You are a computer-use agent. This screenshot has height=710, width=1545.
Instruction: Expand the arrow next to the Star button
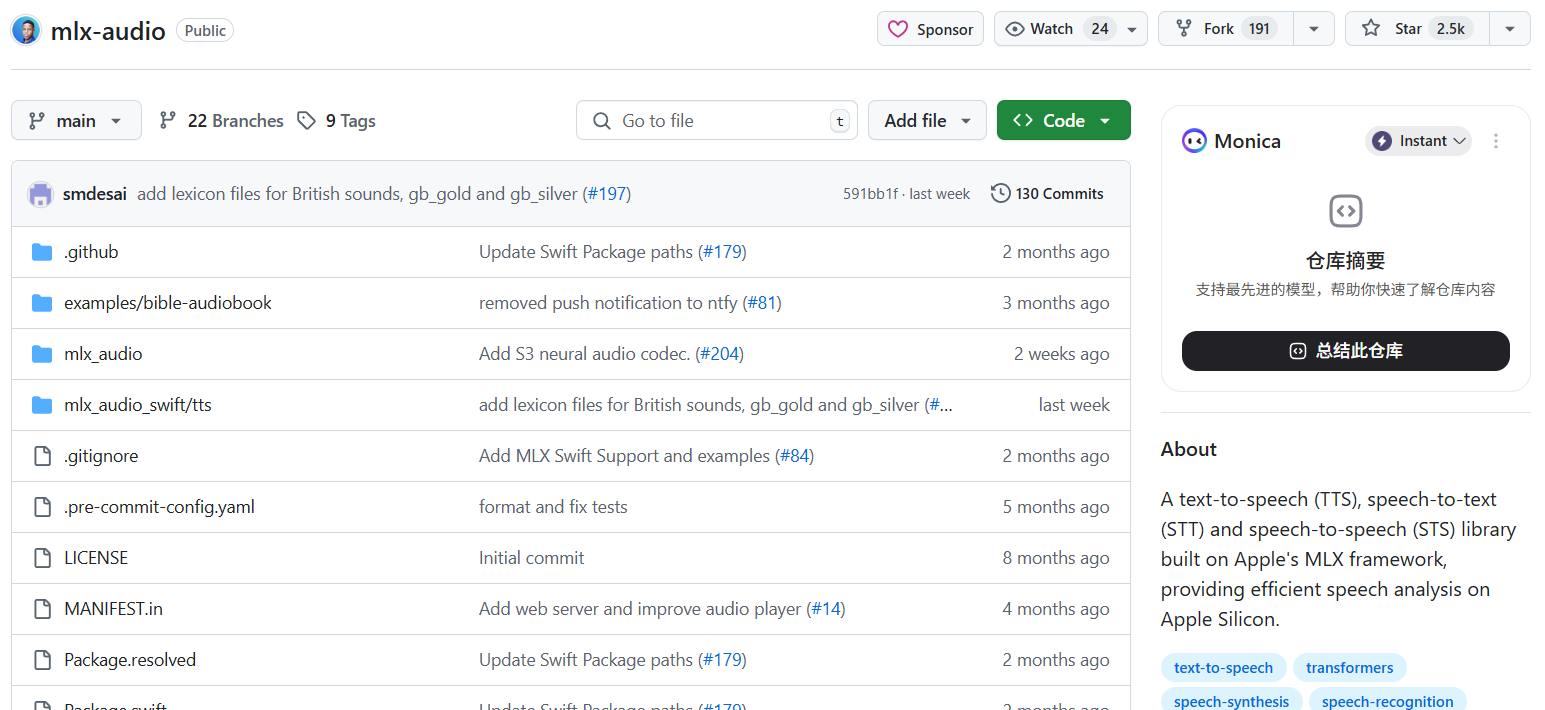tap(1510, 29)
